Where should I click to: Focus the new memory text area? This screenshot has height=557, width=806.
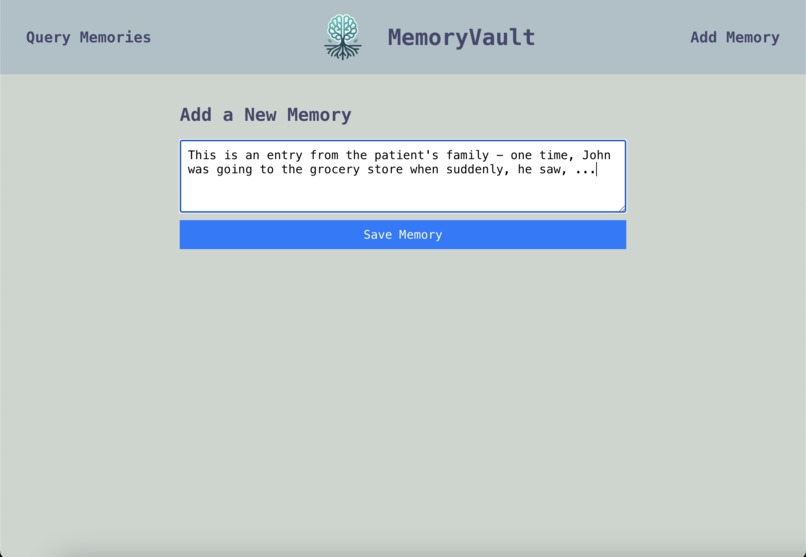(x=403, y=176)
